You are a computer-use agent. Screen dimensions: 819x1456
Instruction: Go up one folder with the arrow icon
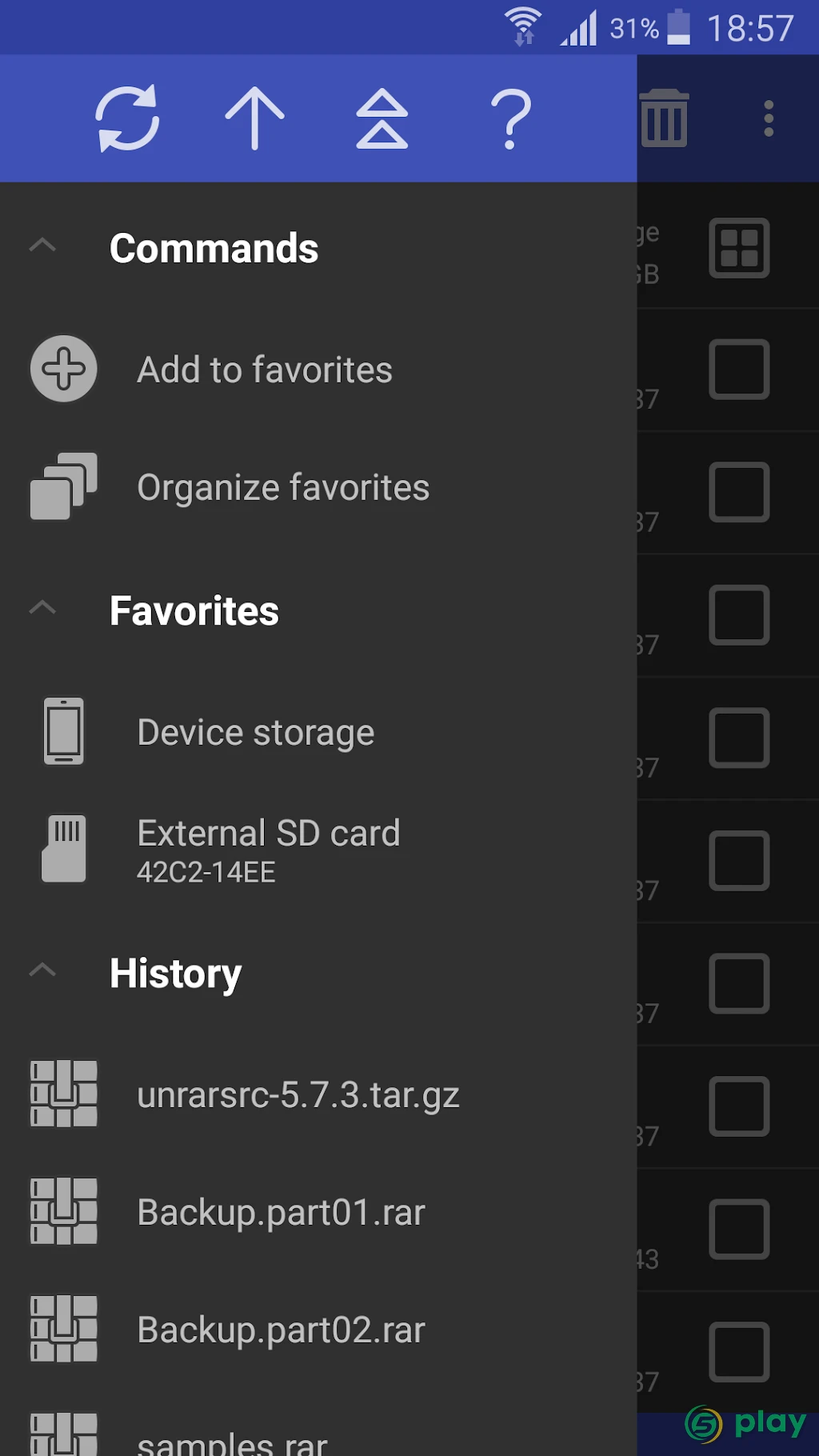[254, 118]
